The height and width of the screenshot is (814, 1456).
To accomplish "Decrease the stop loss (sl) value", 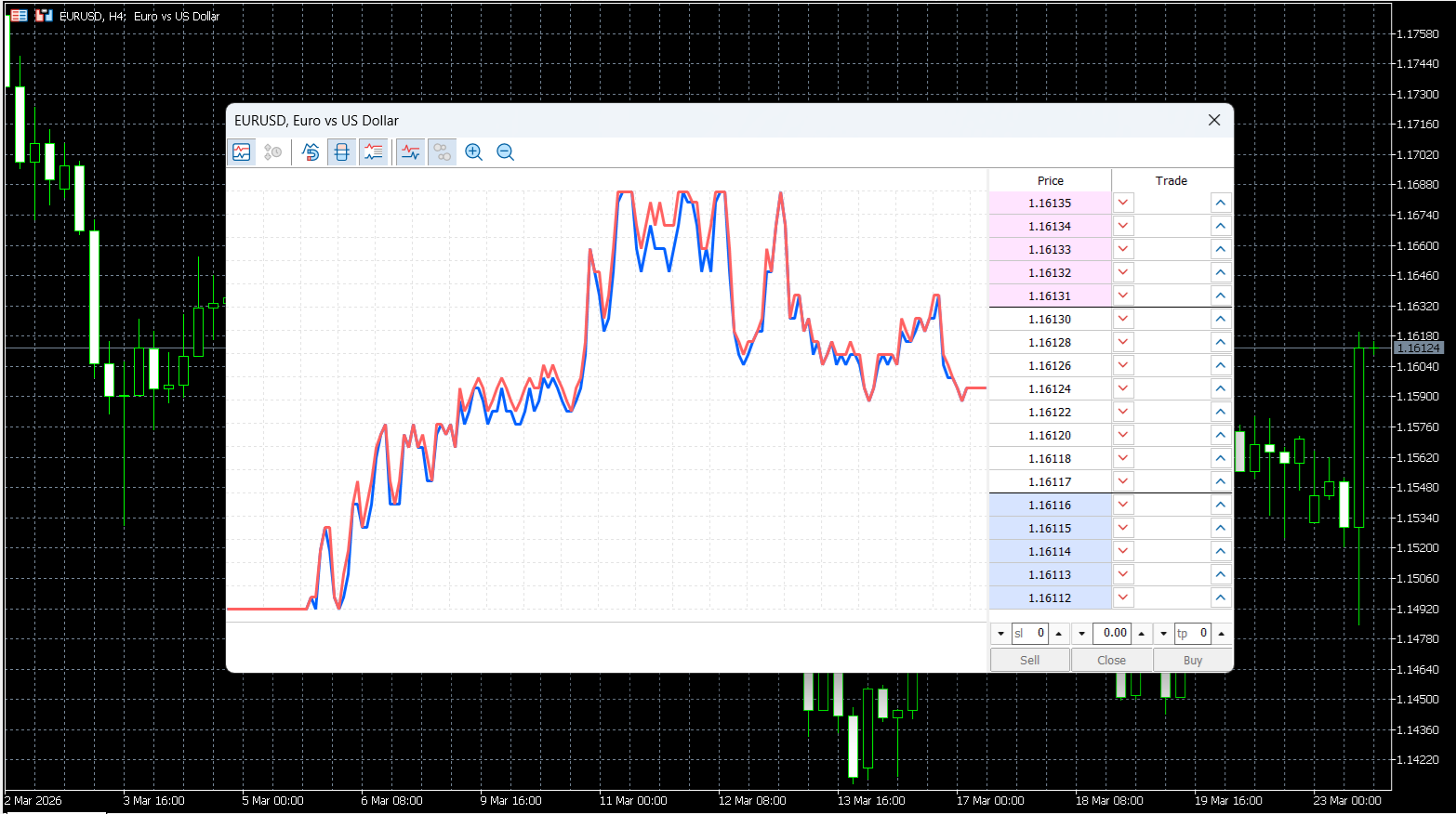I will (x=1000, y=634).
